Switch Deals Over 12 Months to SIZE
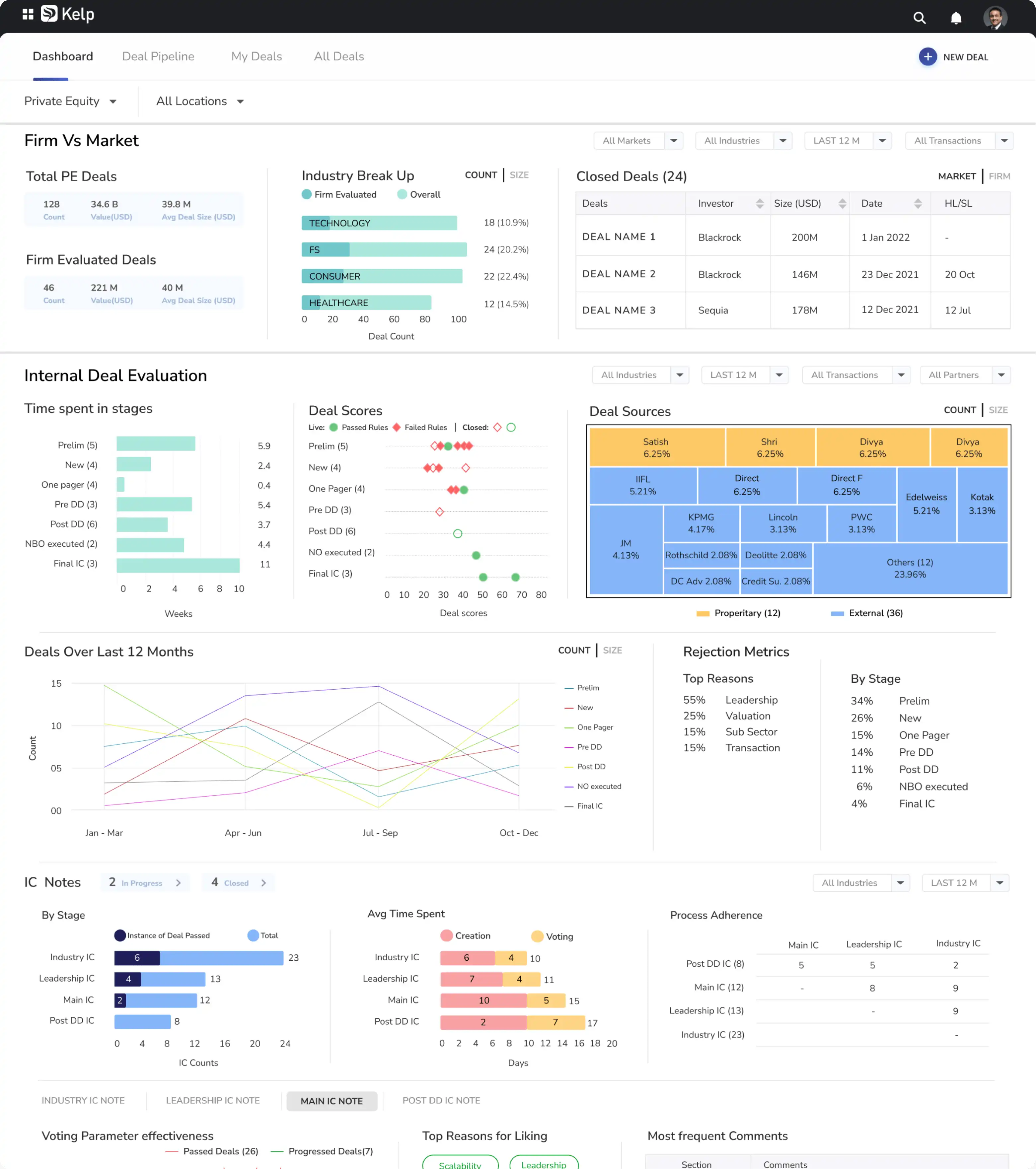 (x=612, y=650)
